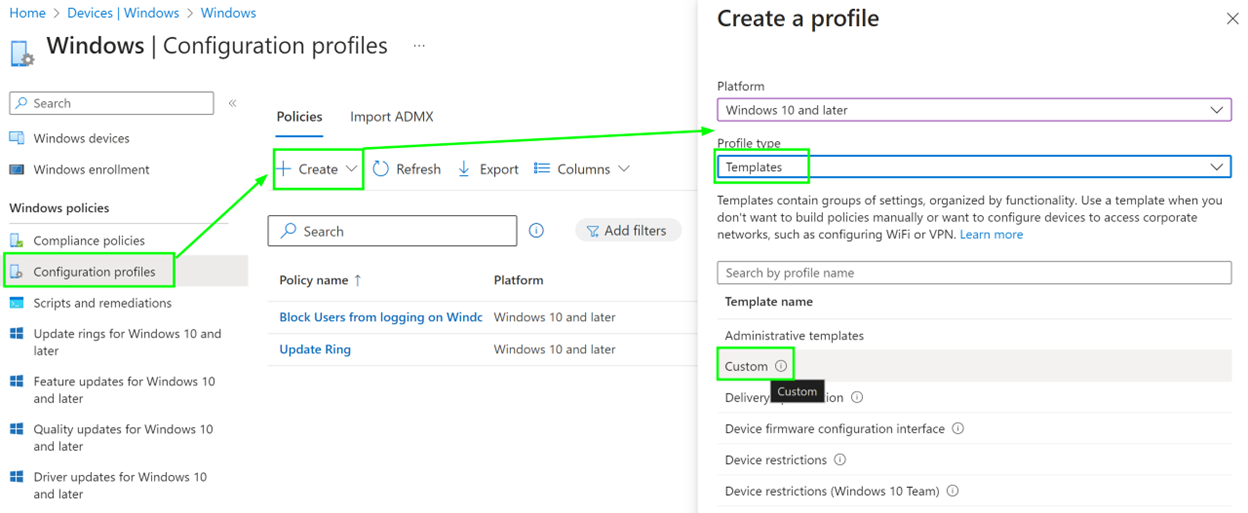This screenshot has width=1248, height=513.
Task: Click info icon on Delivery optimization row
Action: [x=857, y=397]
